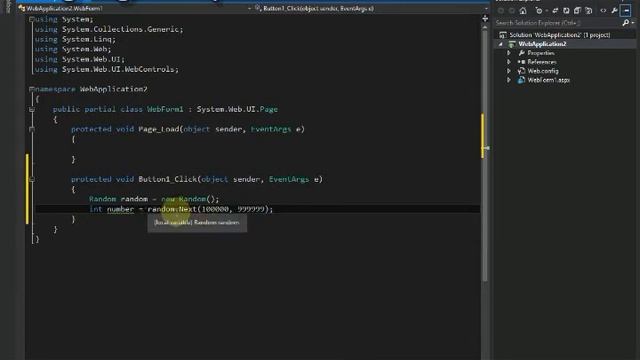Click 'using System.Linq;' text line
The height and width of the screenshot is (360, 640).
tap(75, 39)
